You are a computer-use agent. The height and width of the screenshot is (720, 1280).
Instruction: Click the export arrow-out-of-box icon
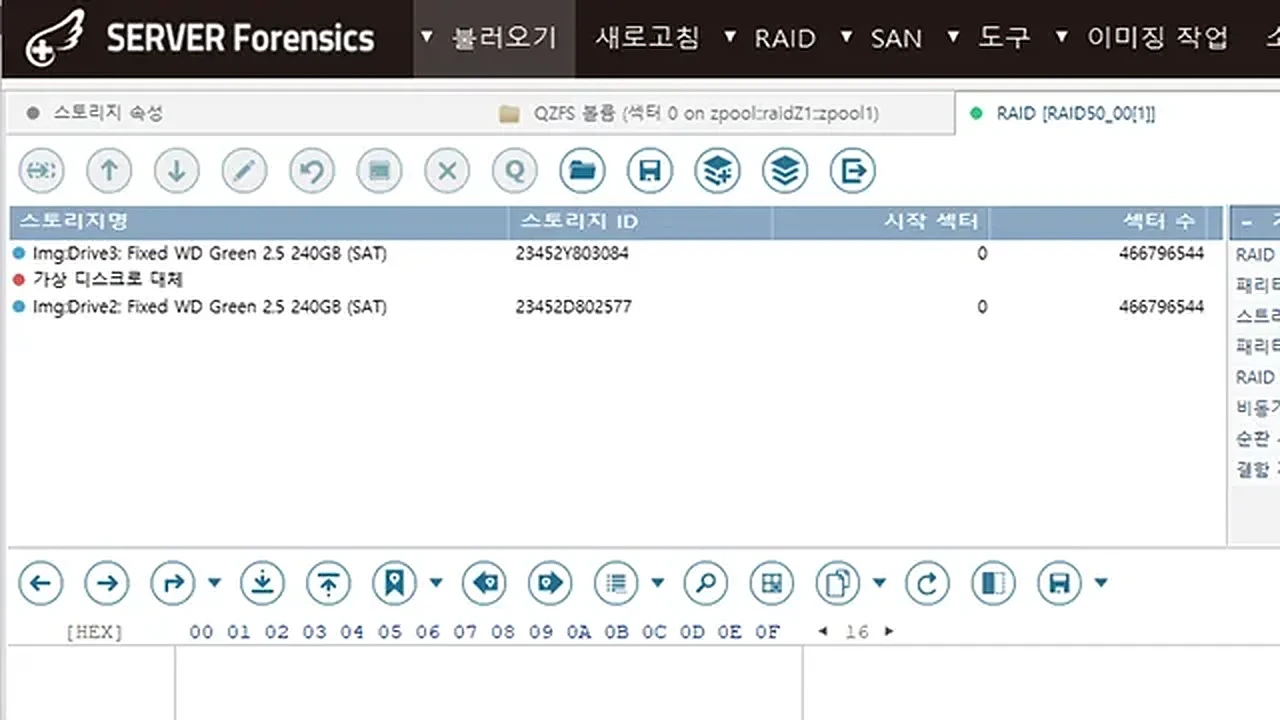853,171
